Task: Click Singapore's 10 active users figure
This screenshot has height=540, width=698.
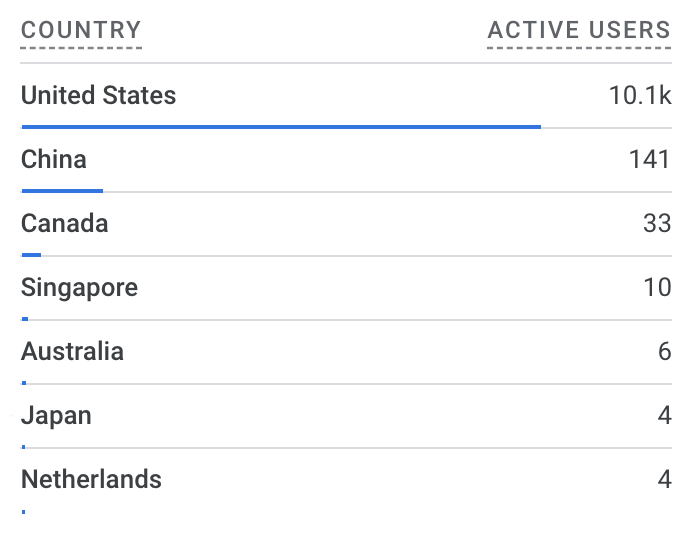Action: coord(657,288)
